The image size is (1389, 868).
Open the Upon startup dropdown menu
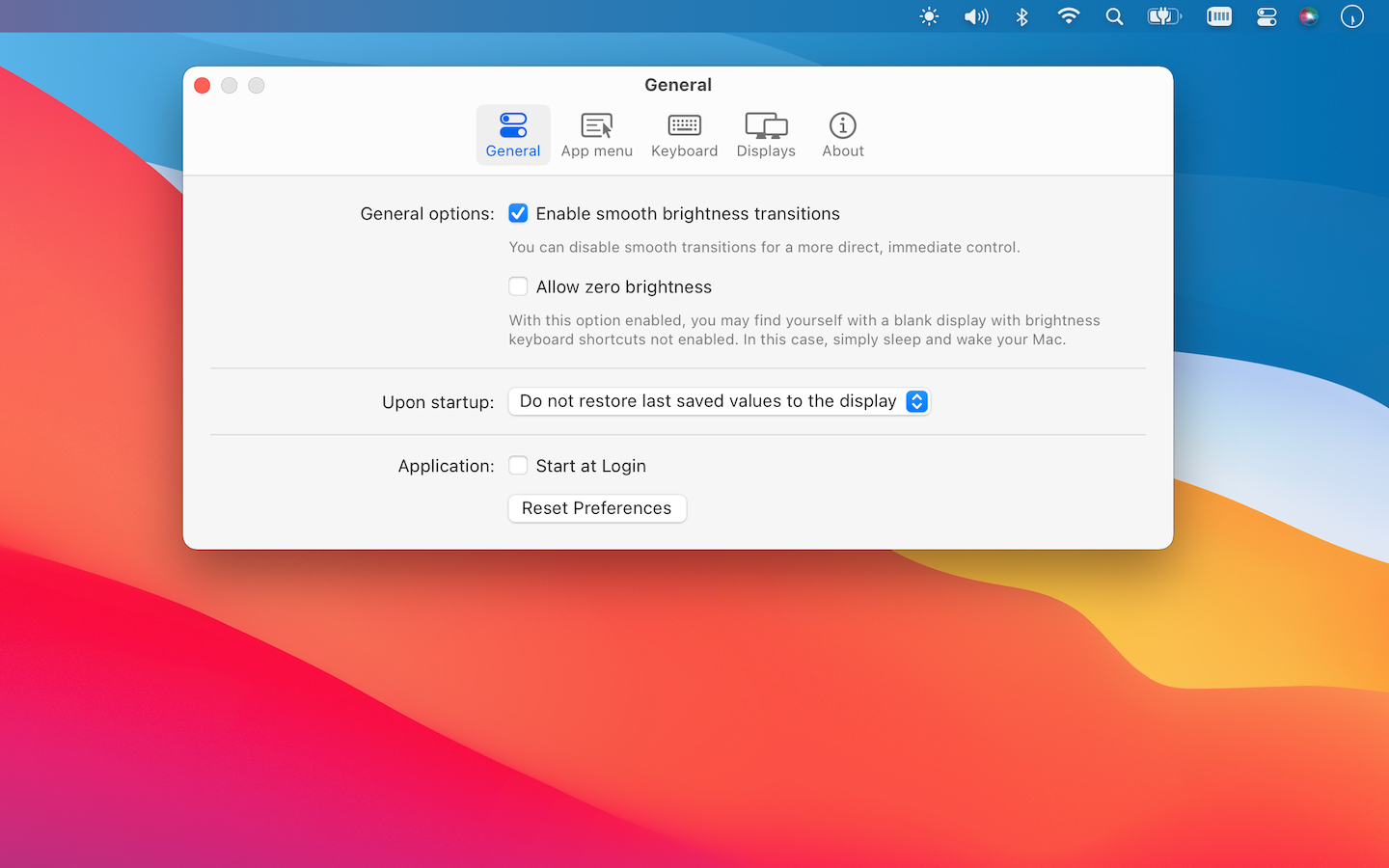coord(718,401)
